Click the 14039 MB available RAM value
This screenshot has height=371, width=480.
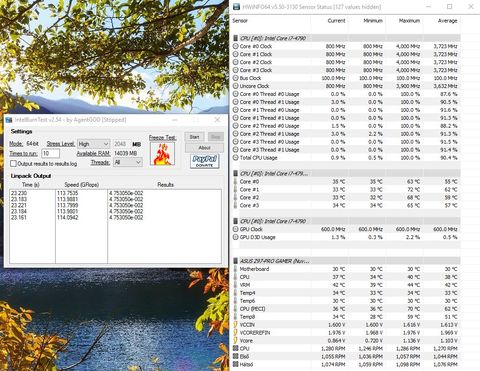(x=125, y=153)
